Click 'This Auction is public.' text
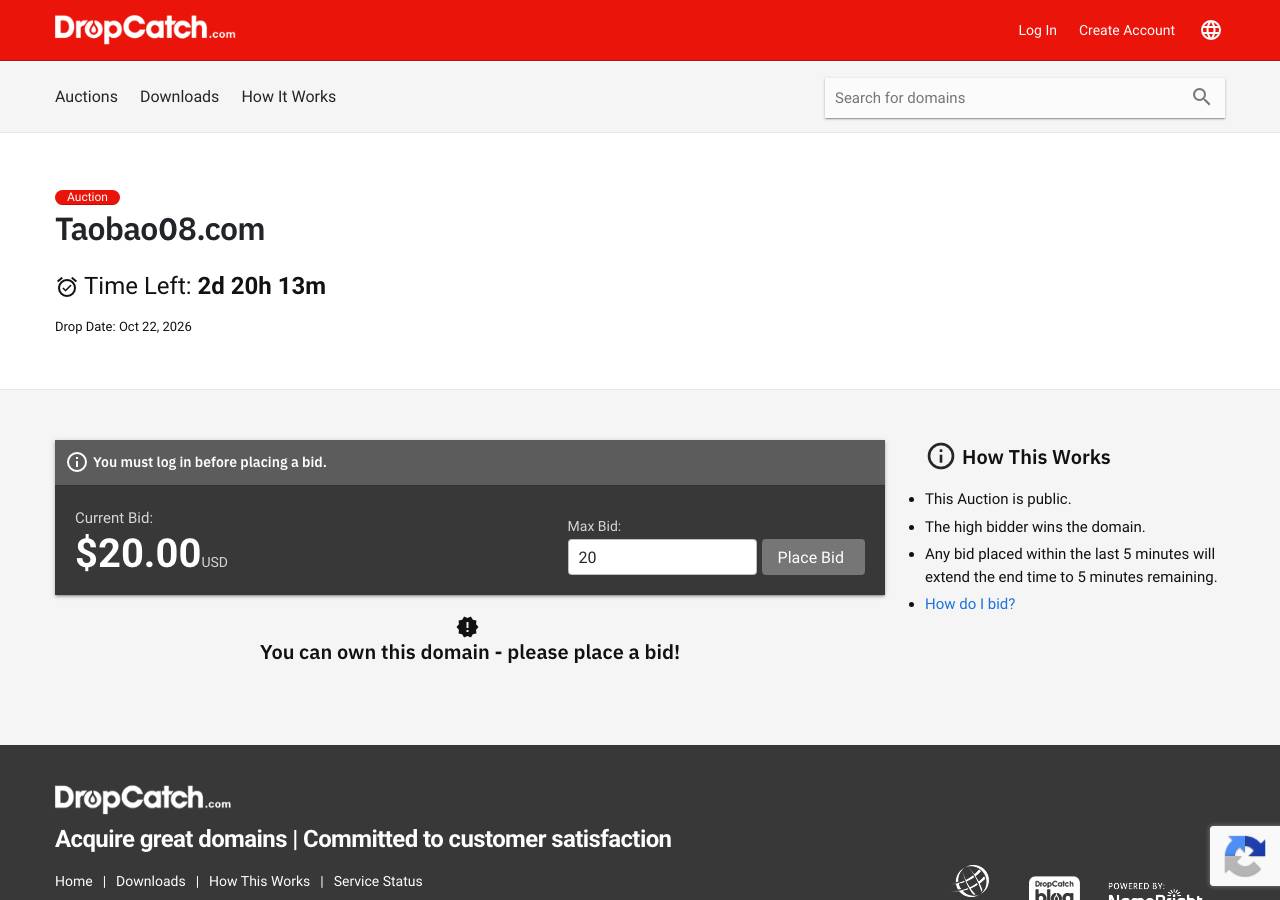This screenshot has height=900, width=1280. pyautogui.click(x=998, y=499)
